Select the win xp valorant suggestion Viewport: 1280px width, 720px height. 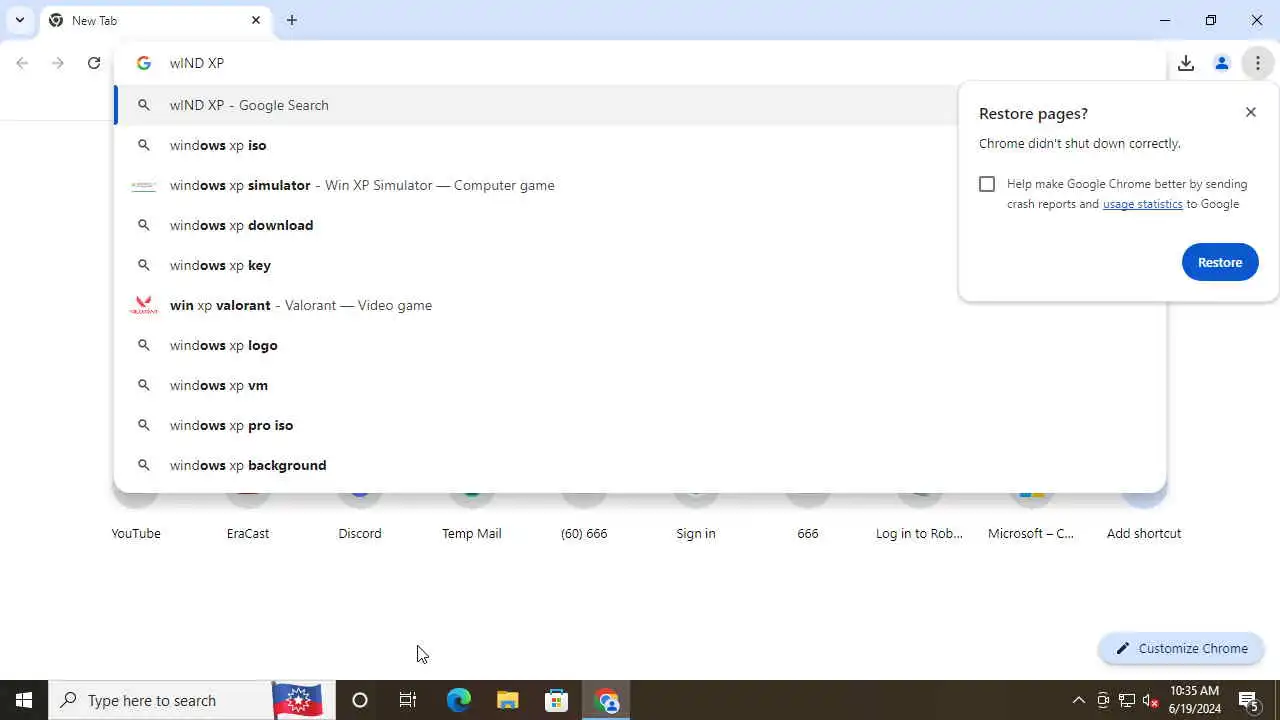point(640,305)
